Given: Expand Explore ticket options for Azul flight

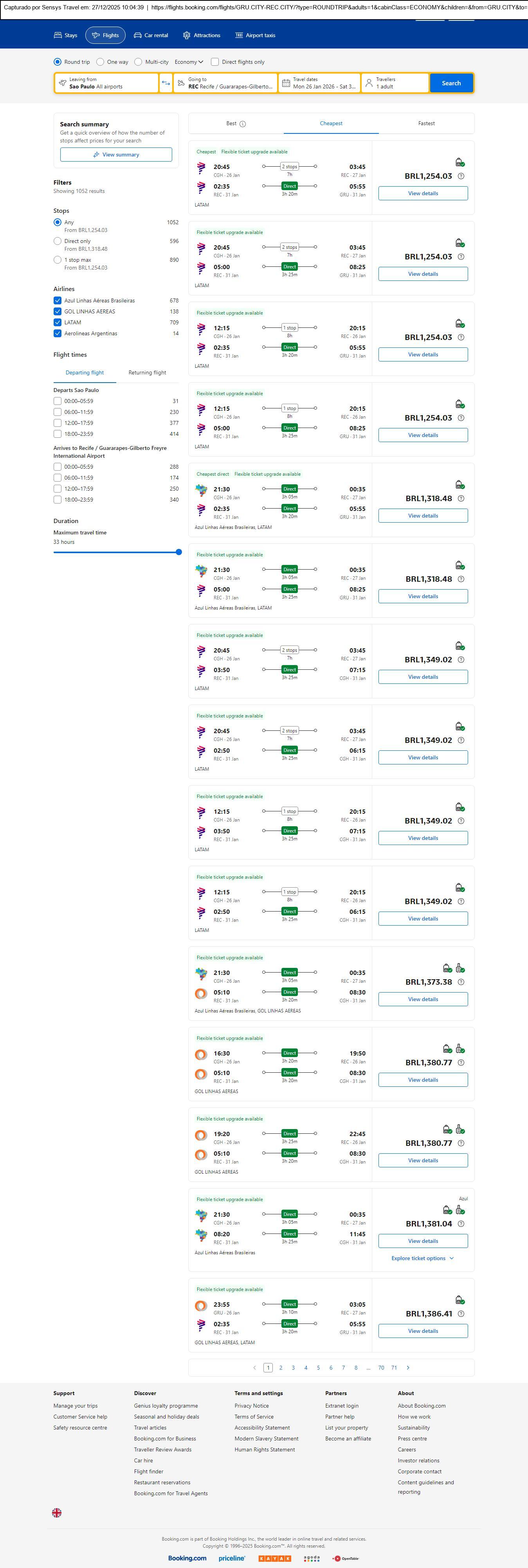Looking at the screenshot, I should pos(423,1258).
